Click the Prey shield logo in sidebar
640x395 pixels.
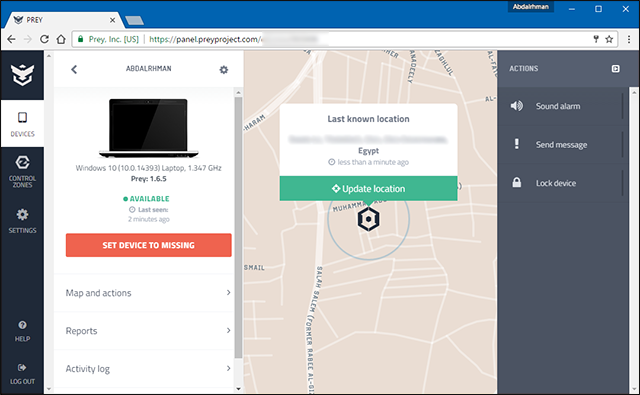tap(22, 75)
